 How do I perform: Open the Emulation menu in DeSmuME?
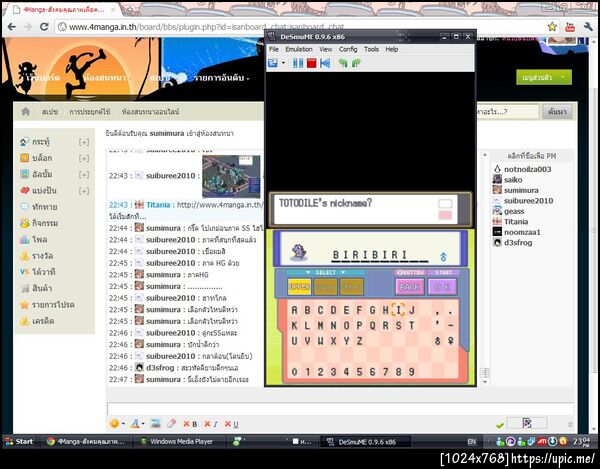point(299,49)
